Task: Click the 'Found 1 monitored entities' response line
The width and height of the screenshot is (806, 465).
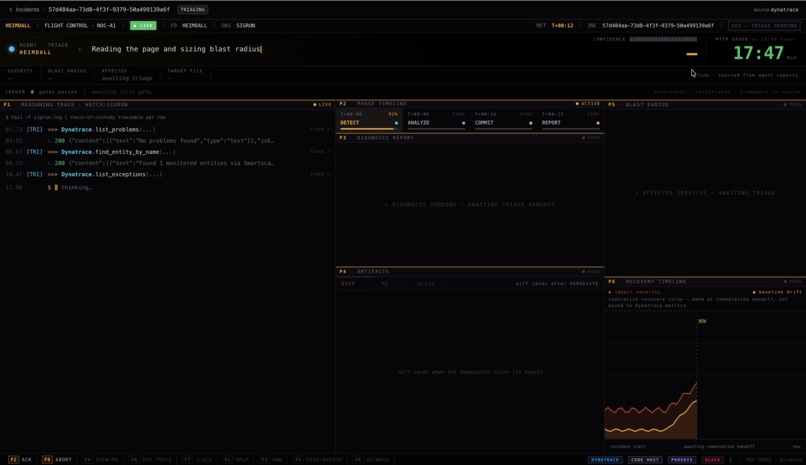Action: point(164,163)
